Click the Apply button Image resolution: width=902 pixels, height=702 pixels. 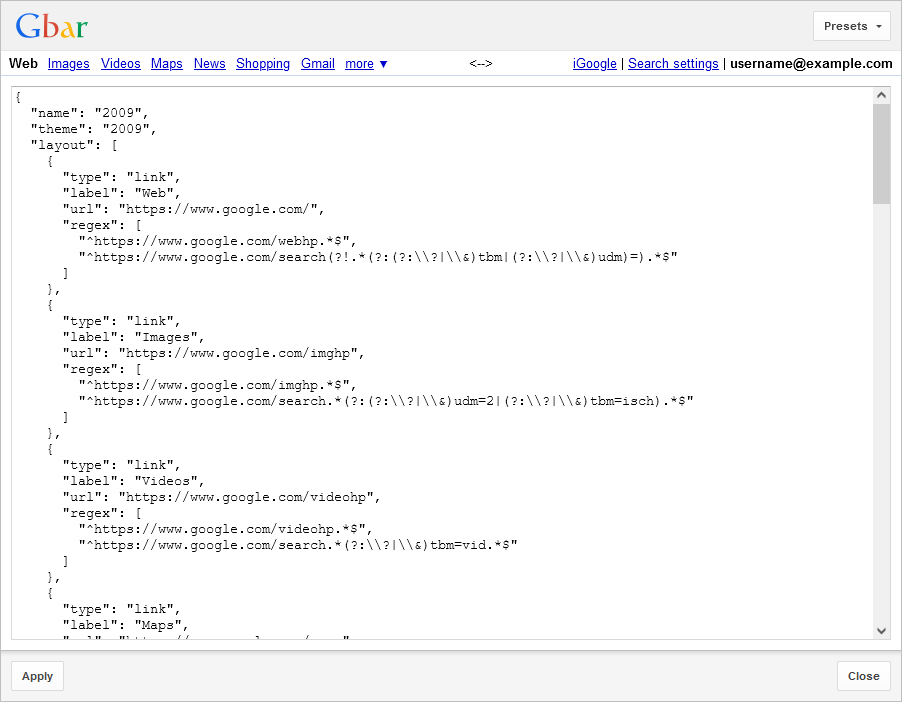pyautogui.click(x=37, y=676)
